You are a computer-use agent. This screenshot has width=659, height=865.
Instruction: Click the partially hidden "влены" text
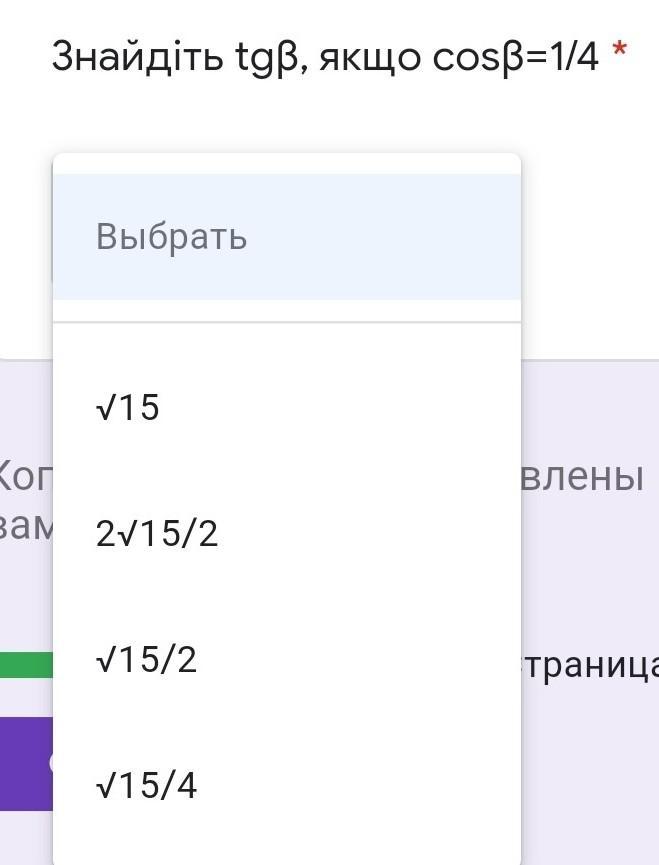tap(582, 477)
